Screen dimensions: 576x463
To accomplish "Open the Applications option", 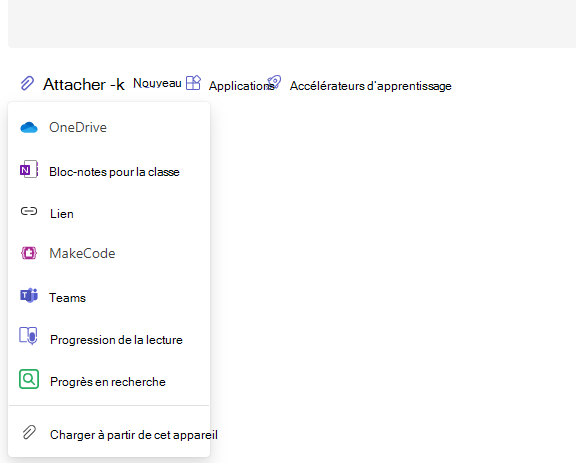I will pos(241,86).
